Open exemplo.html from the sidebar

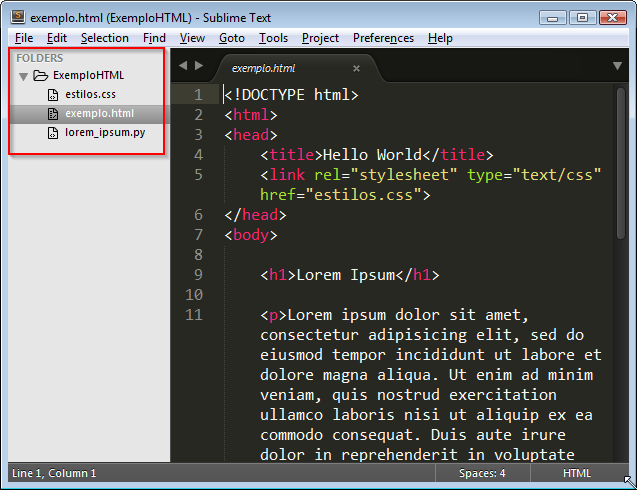(x=99, y=113)
